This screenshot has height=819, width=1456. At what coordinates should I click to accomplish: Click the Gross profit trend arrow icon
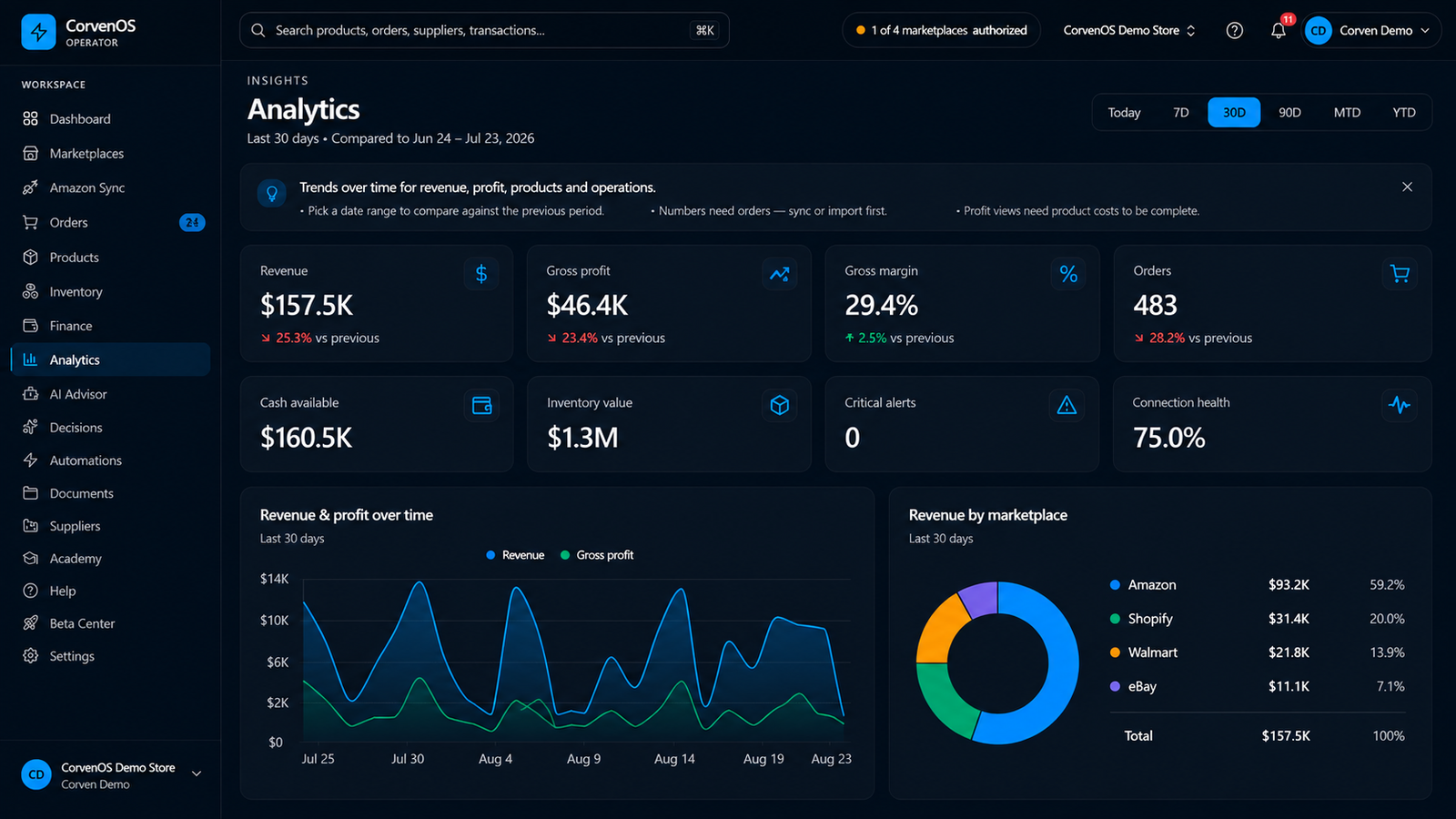780,273
